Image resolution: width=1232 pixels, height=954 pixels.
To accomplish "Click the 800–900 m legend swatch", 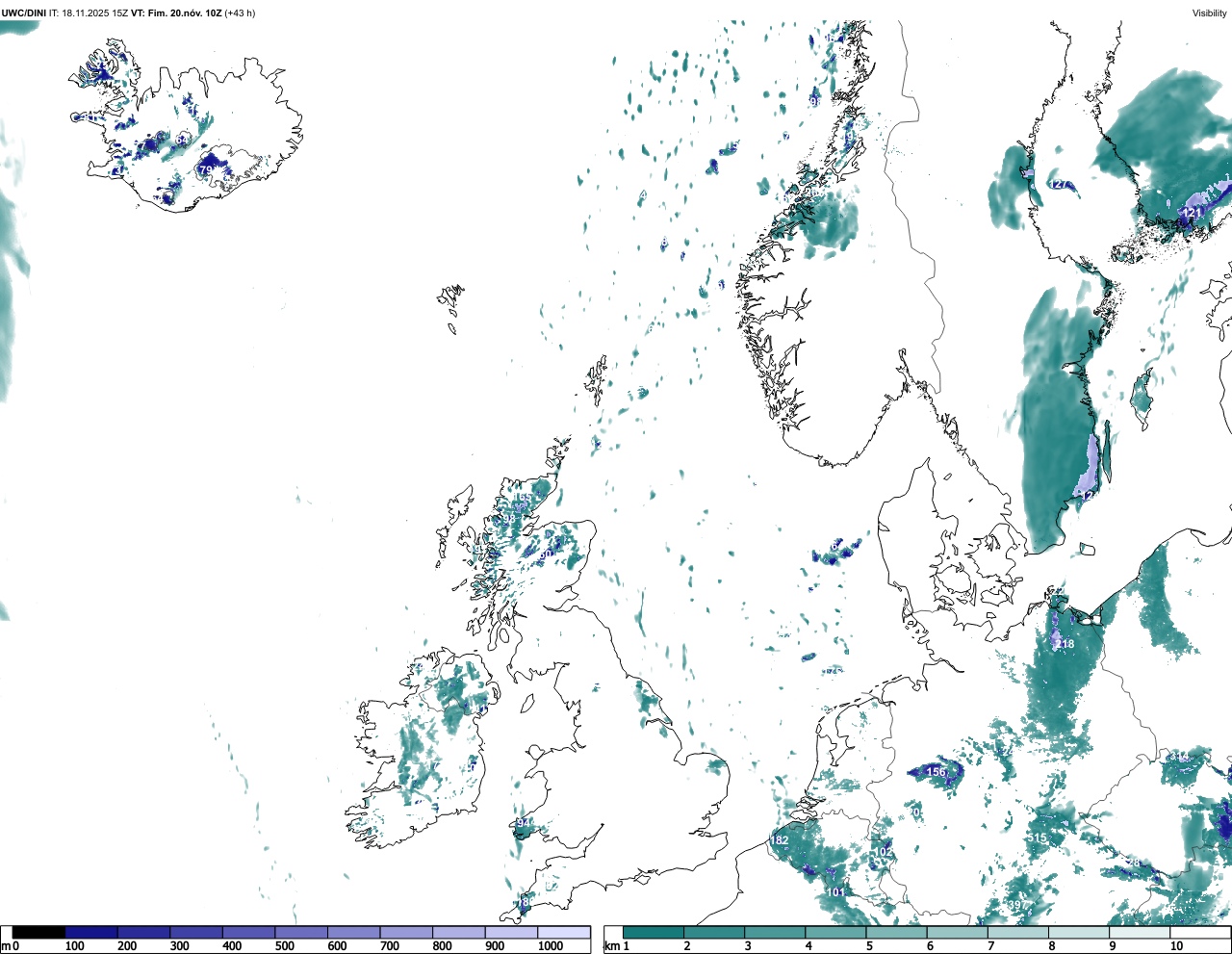I will [x=459, y=933].
